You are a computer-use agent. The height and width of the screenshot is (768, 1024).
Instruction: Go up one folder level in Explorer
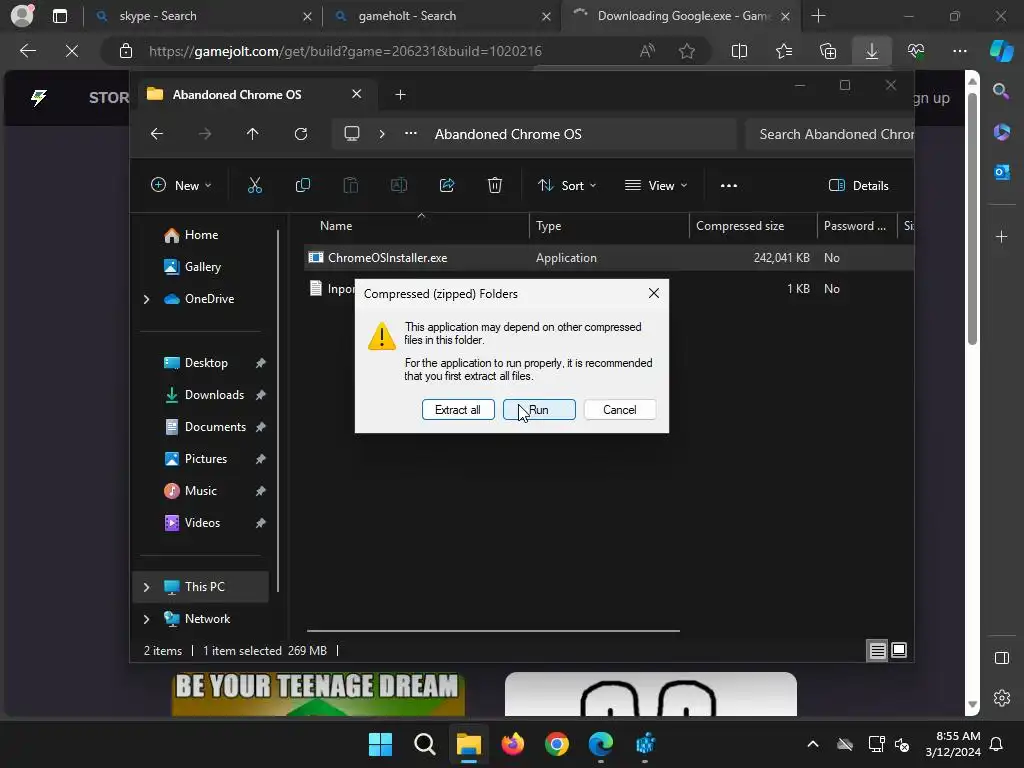[253, 134]
